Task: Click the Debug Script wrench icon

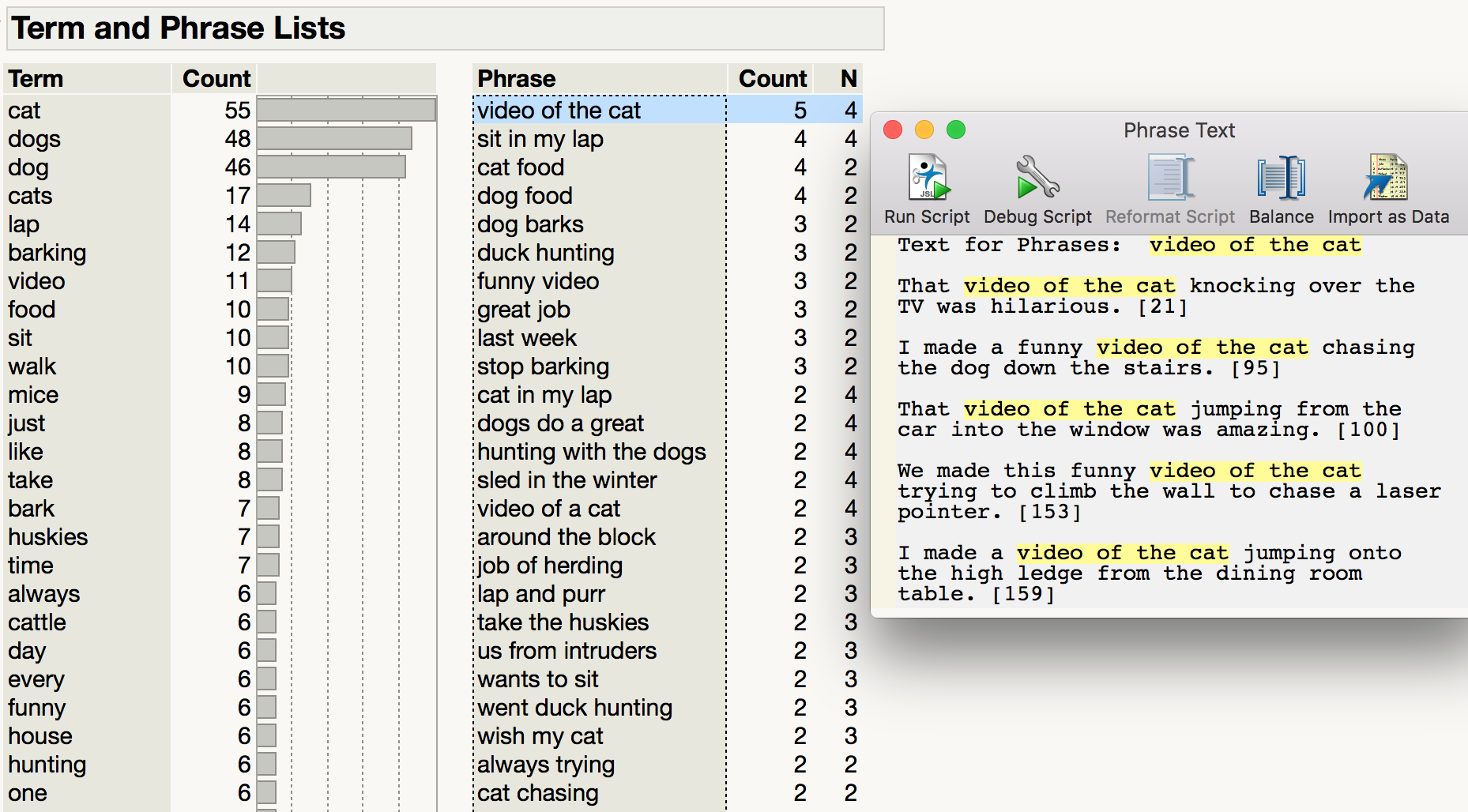Action: [x=1037, y=178]
